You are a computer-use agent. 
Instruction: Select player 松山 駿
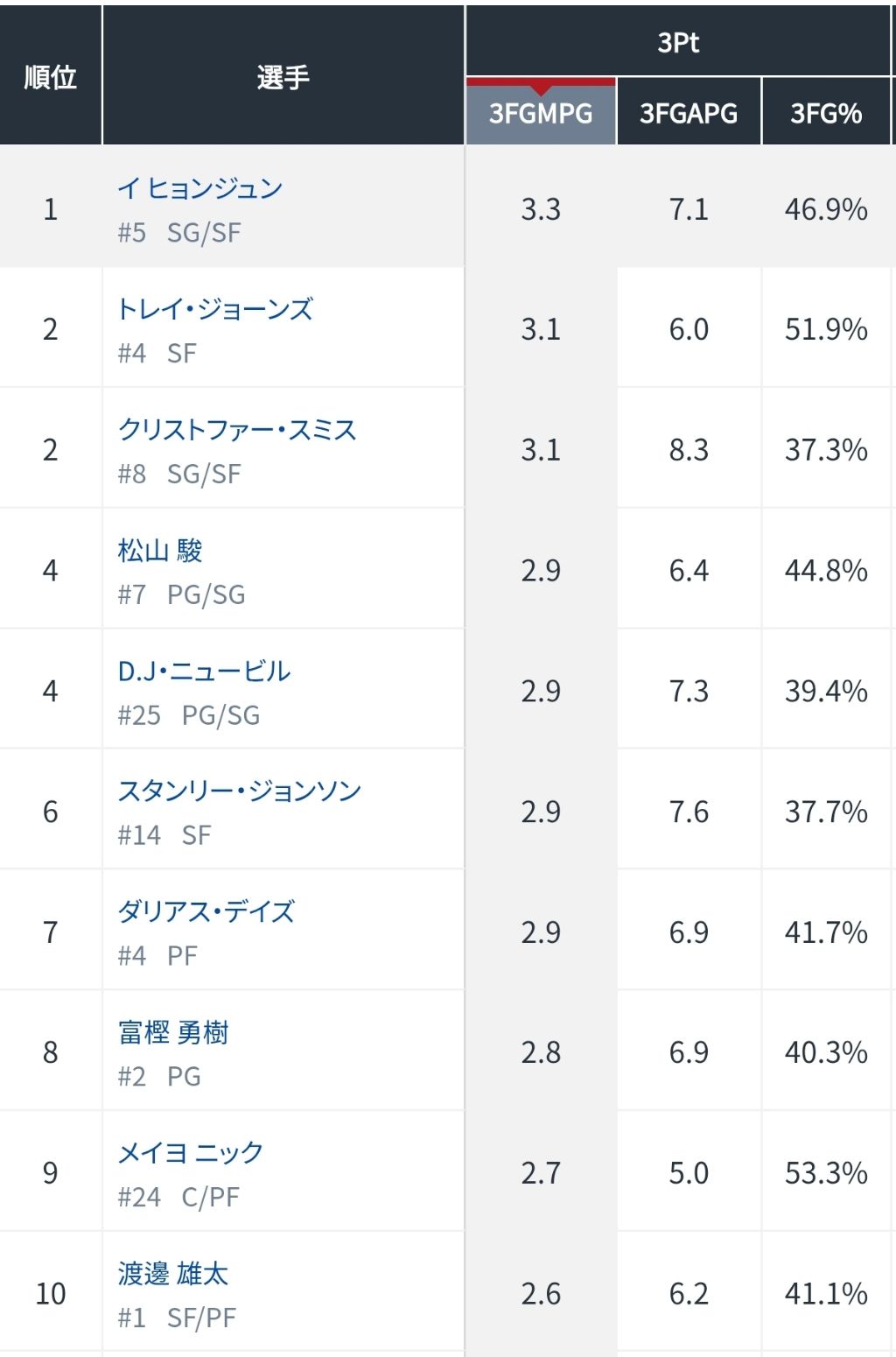point(160,551)
